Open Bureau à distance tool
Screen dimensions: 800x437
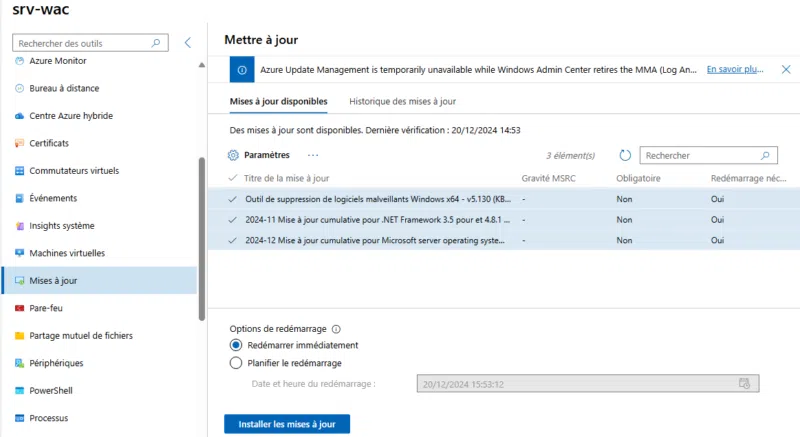coord(64,88)
